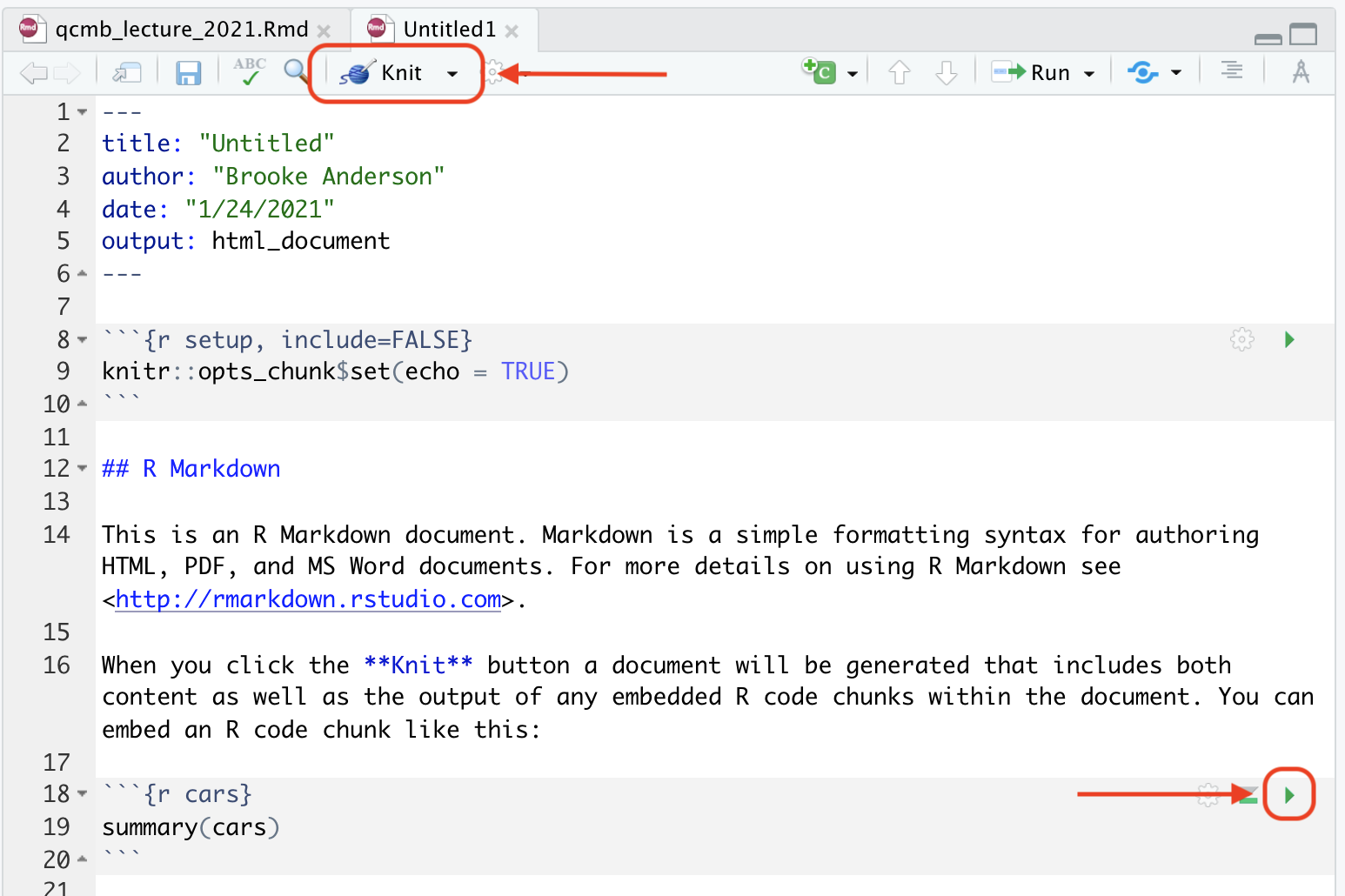Collapse YAML fold marker at line 6

[83, 274]
